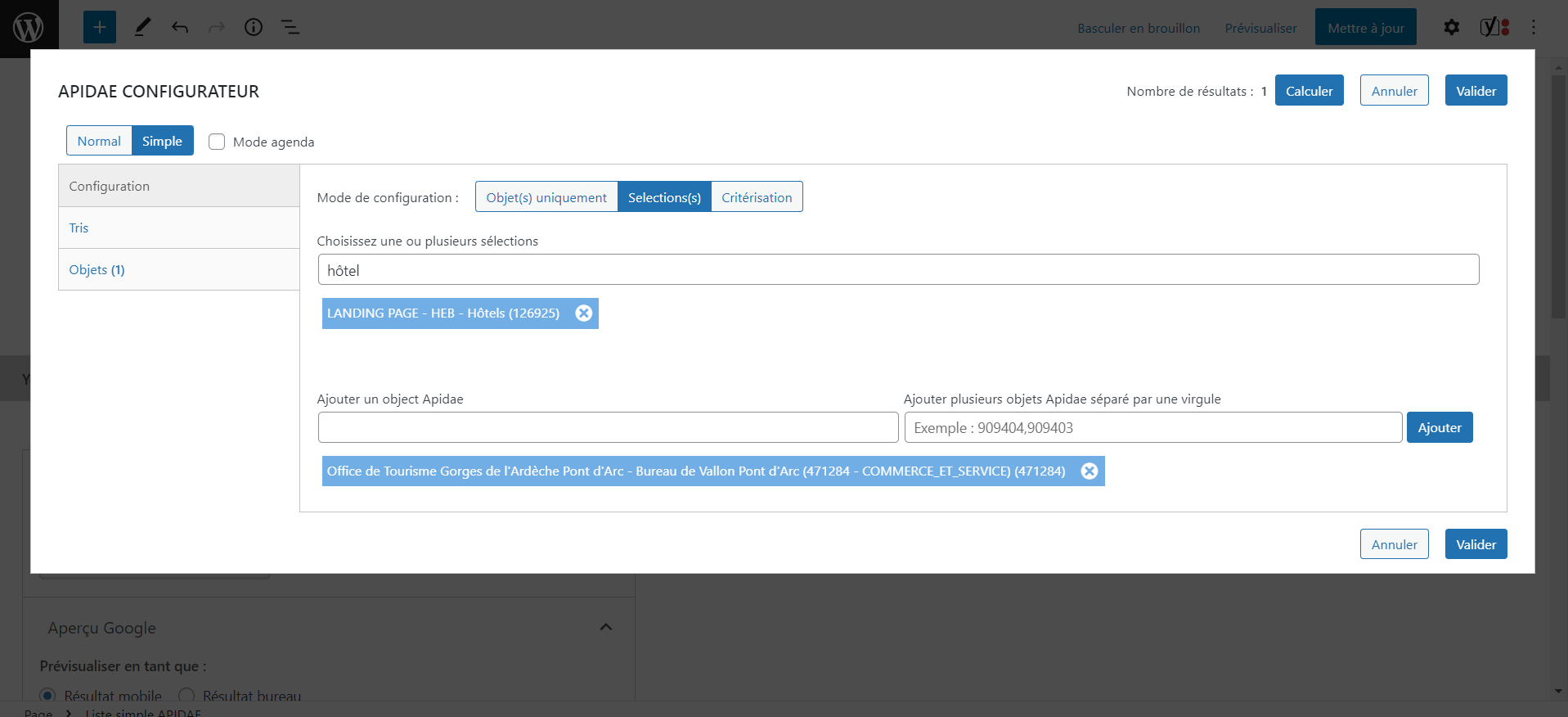This screenshot has height=717, width=1568.
Task: Open the Objets (1) side tab
Action: (x=179, y=269)
